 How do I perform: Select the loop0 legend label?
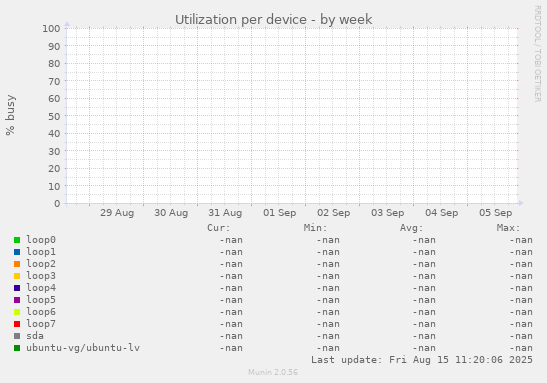tap(41, 240)
